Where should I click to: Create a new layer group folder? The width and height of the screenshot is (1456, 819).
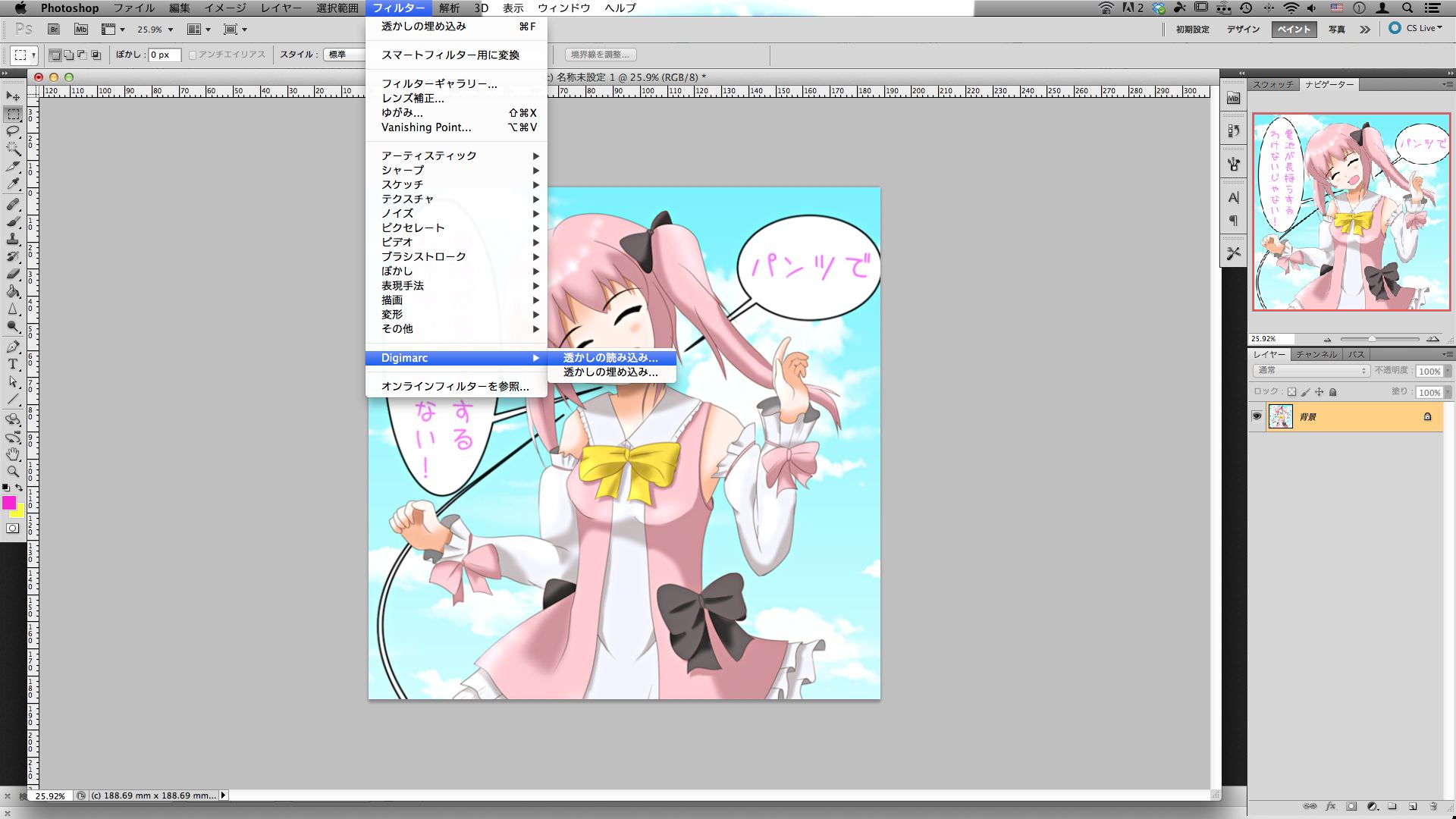[x=1392, y=806]
